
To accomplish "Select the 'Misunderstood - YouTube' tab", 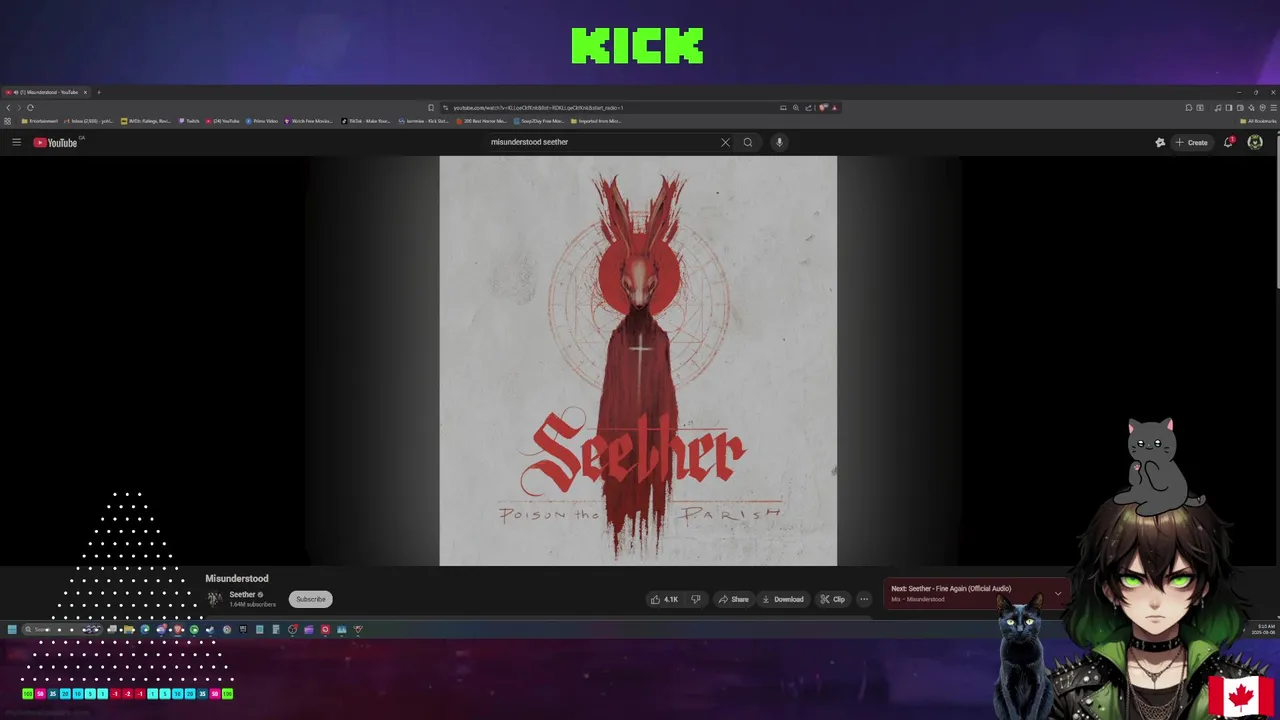I will [x=46, y=92].
